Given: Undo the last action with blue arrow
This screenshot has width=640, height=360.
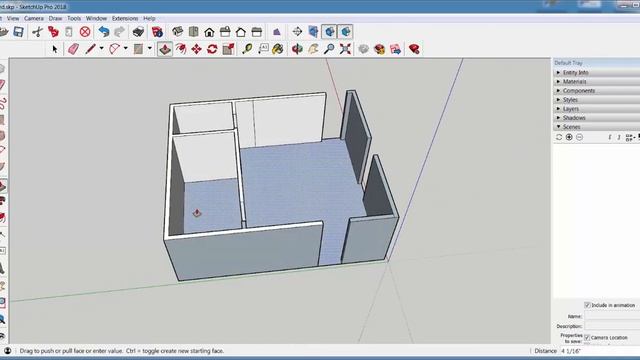Looking at the screenshot, I should point(104,32).
